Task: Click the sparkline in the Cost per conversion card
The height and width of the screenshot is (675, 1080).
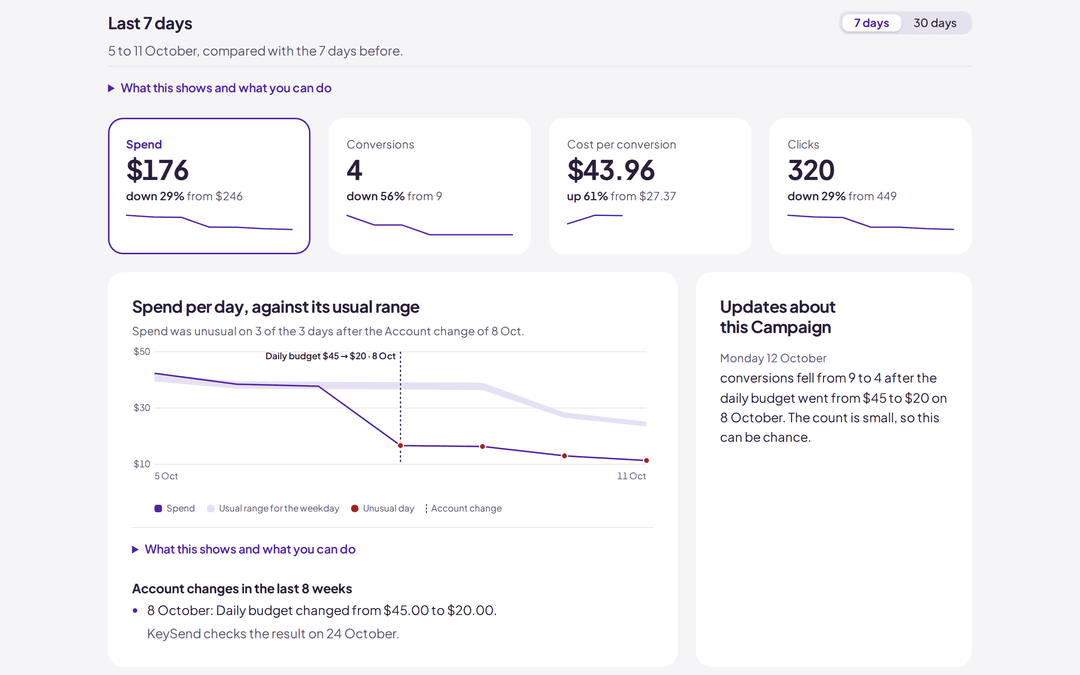Action: point(594,220)
